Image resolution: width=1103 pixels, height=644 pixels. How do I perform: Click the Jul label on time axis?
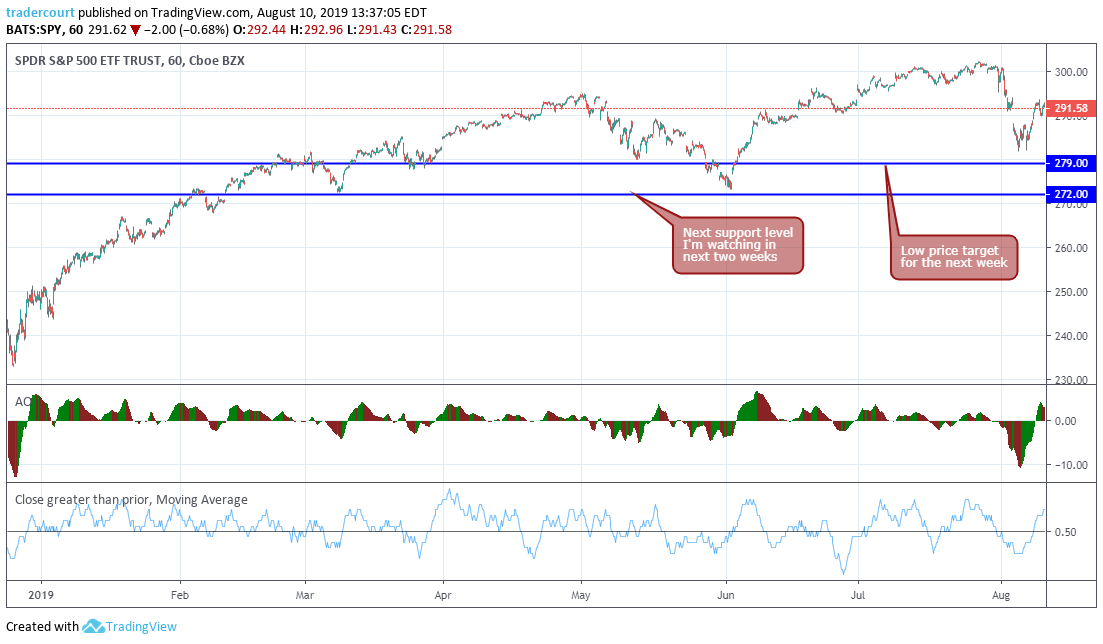click(857, 595)
